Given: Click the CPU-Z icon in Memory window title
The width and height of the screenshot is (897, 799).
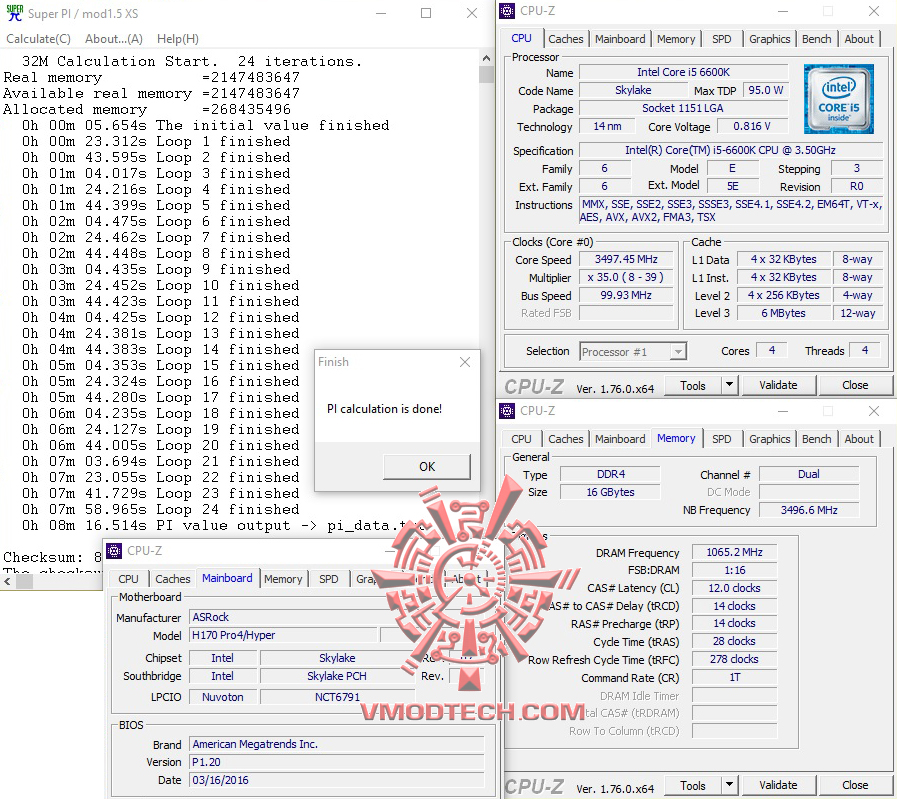Looking at the screenshot, I should pos(507,411).
